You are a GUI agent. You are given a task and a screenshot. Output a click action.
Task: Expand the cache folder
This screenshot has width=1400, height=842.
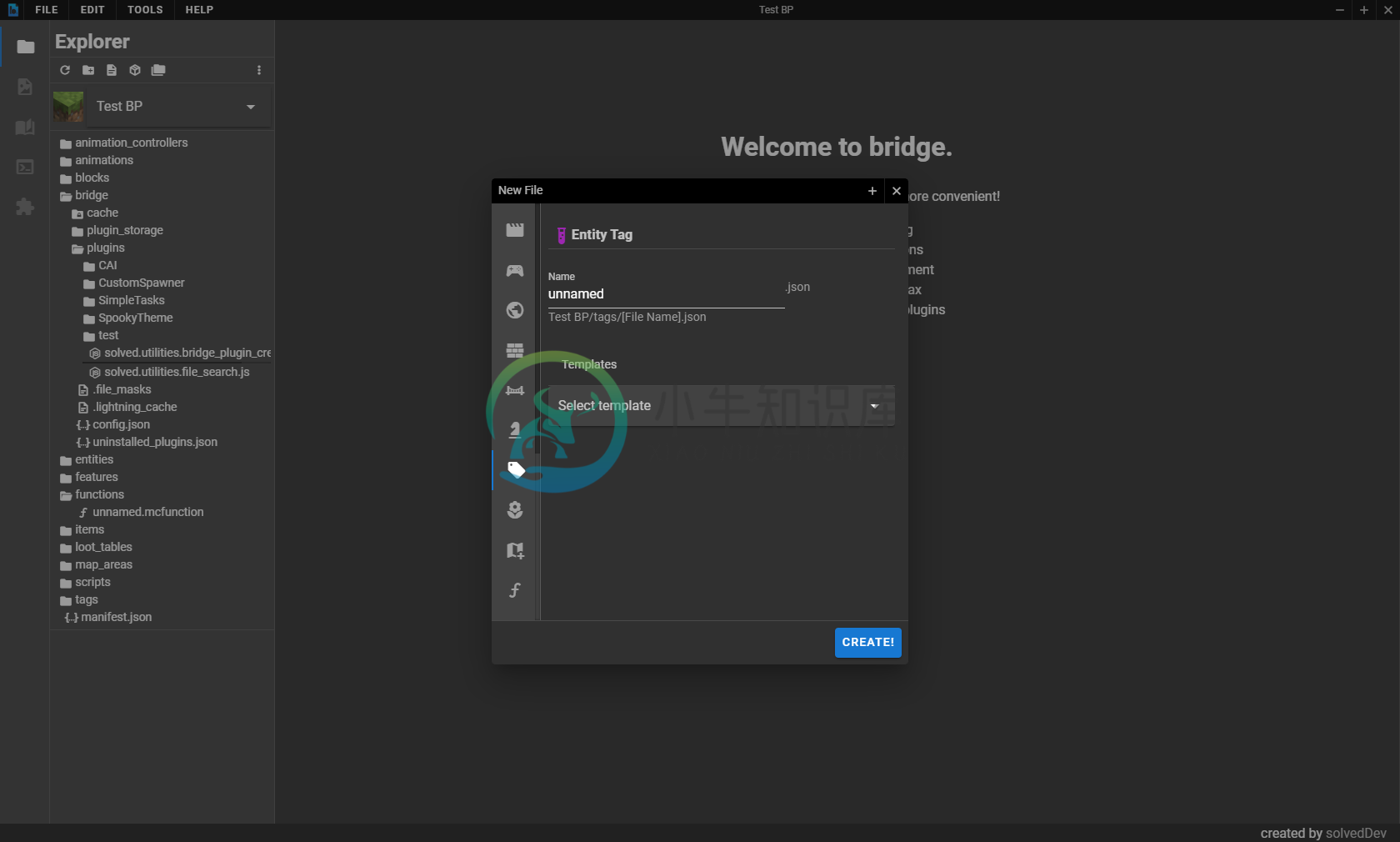[x=95, y=213]
